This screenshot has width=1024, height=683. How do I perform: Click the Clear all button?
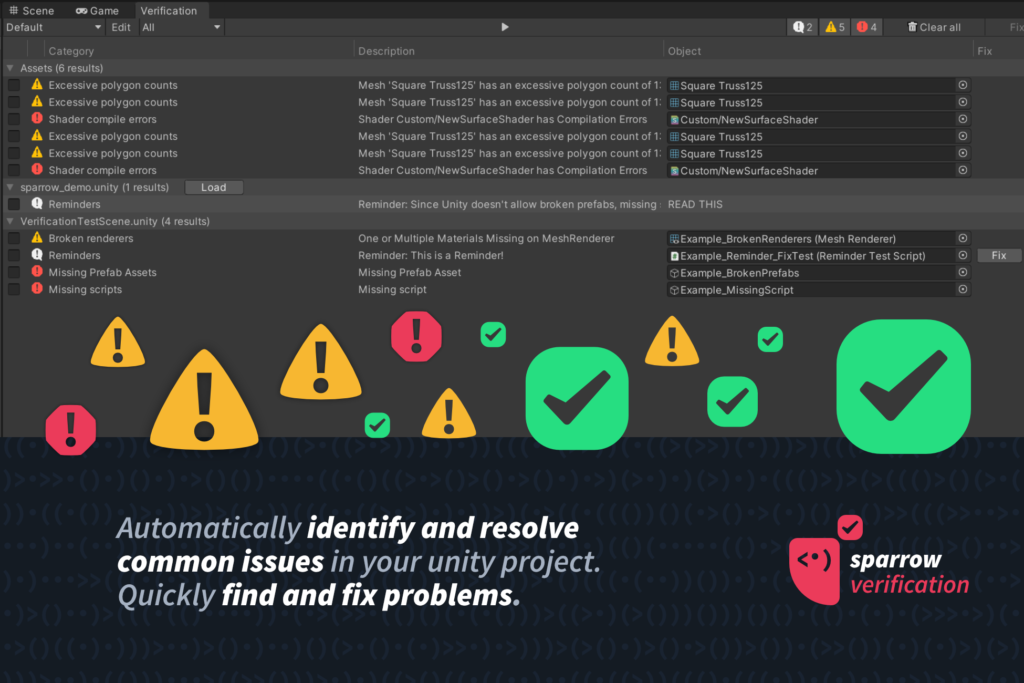(934, 27)
